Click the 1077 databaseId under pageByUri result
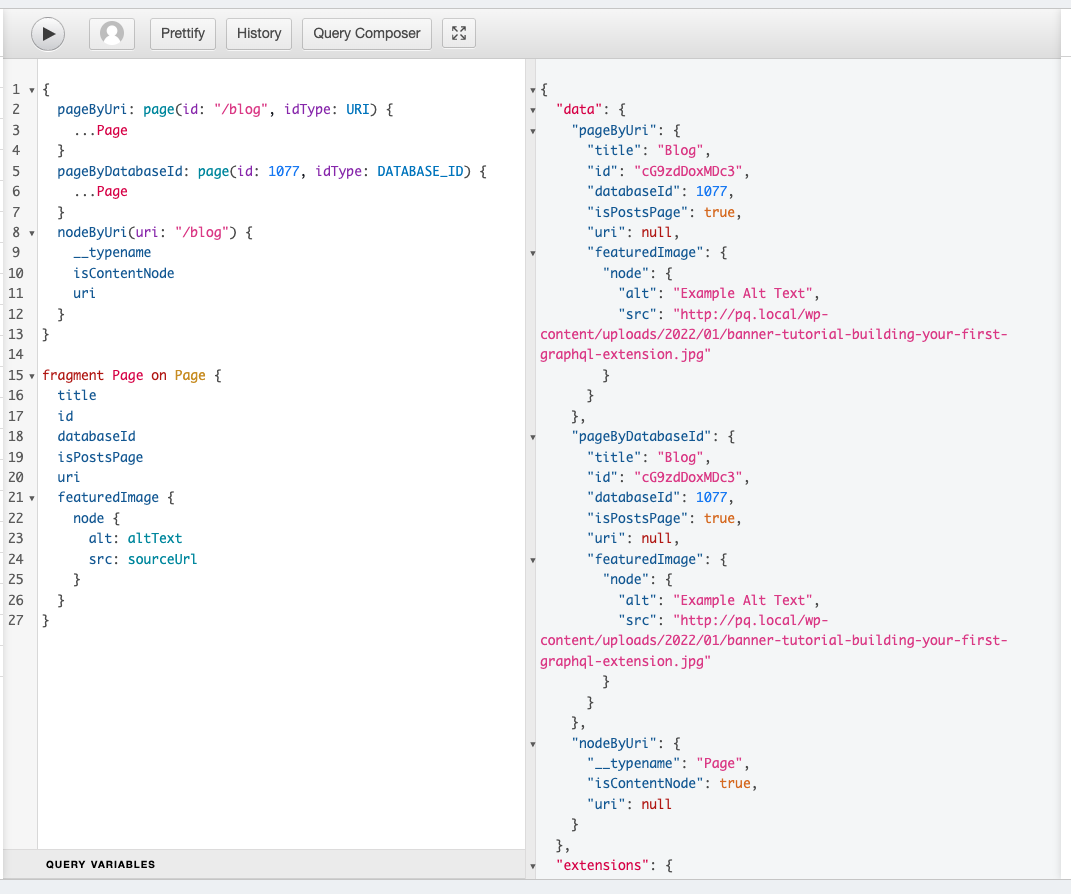The height and width of the screenshot is (894, 1071). (712, 191)
